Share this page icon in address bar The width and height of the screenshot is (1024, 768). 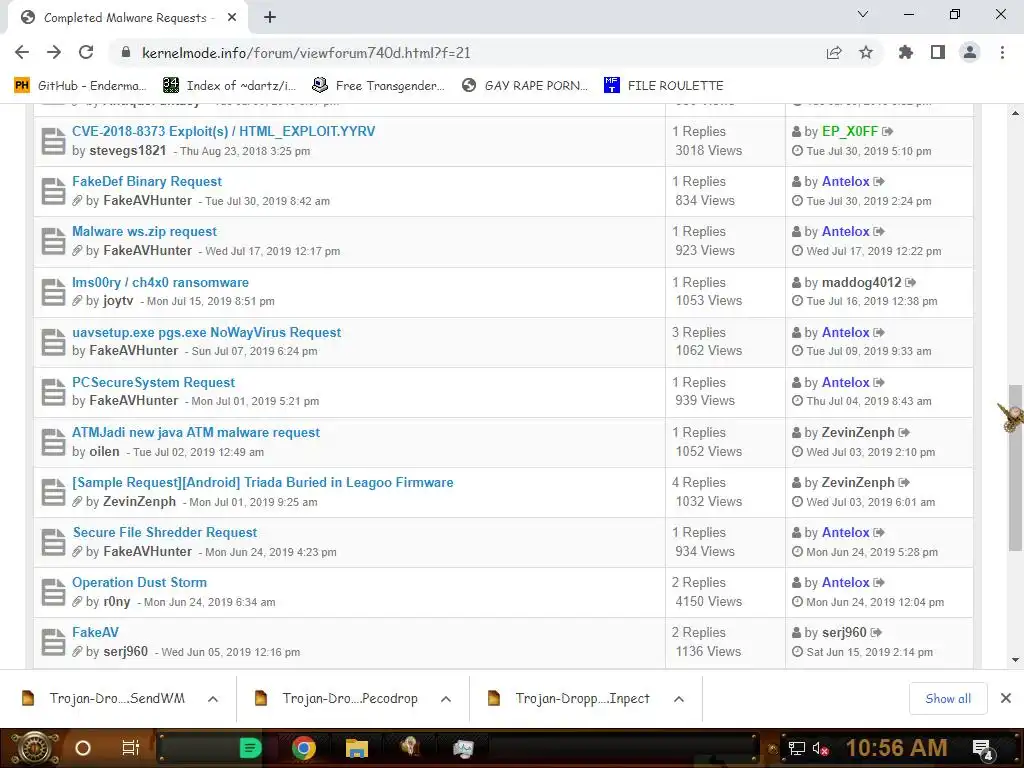point(834,53)
